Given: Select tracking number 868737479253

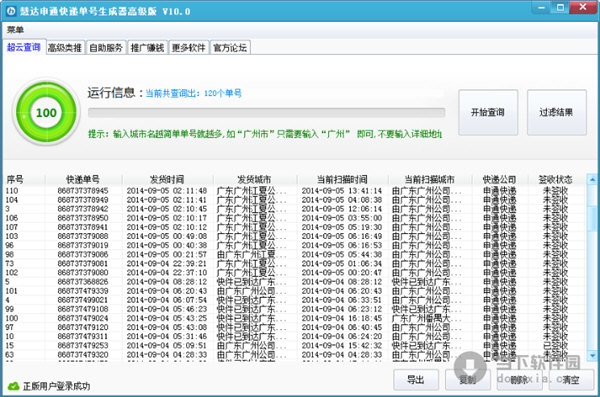Looking at the screenshot, I should coord(83,345).
